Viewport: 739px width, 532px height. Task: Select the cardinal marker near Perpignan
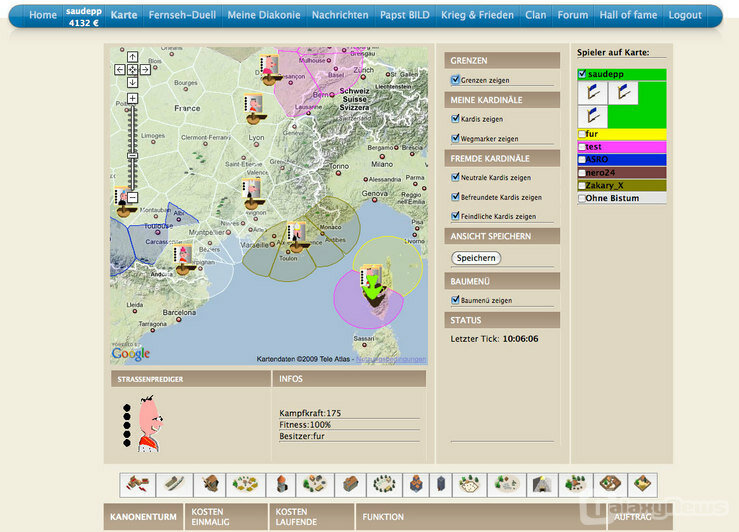(184, 260)
